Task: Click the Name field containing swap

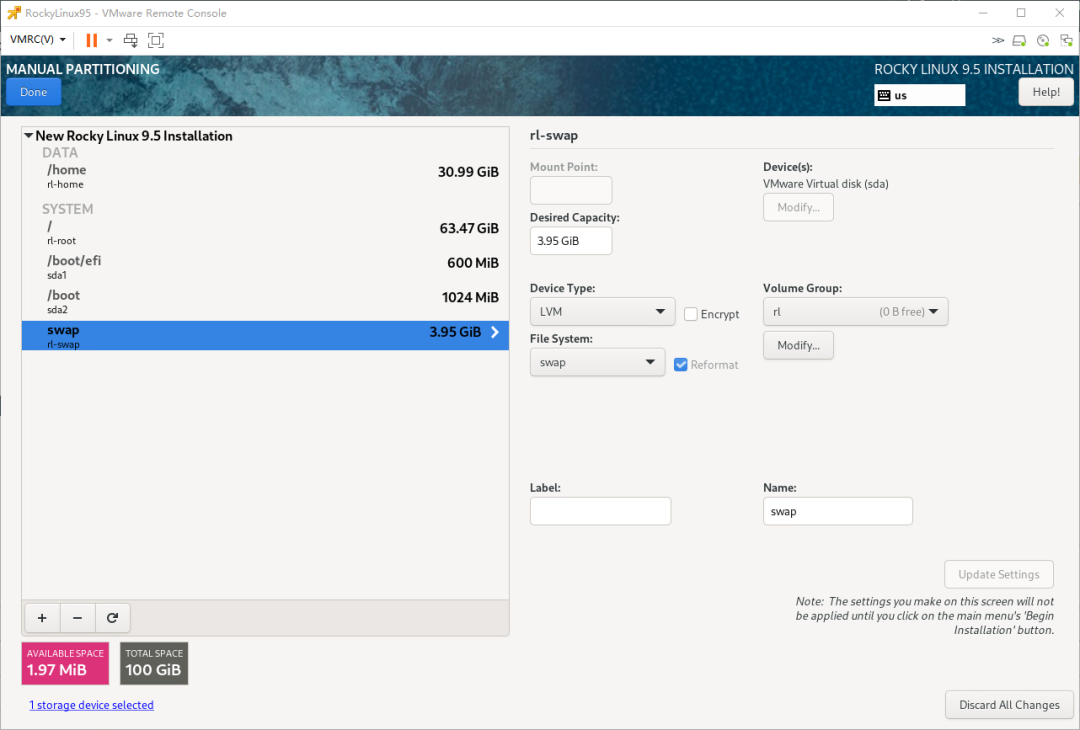Action: [x=838, y=511]
